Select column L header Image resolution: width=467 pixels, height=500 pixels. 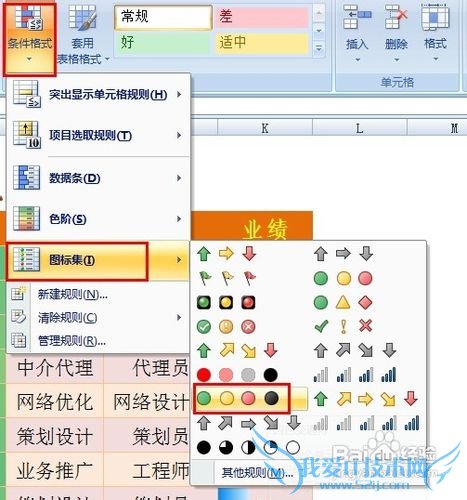coord(359,128)
